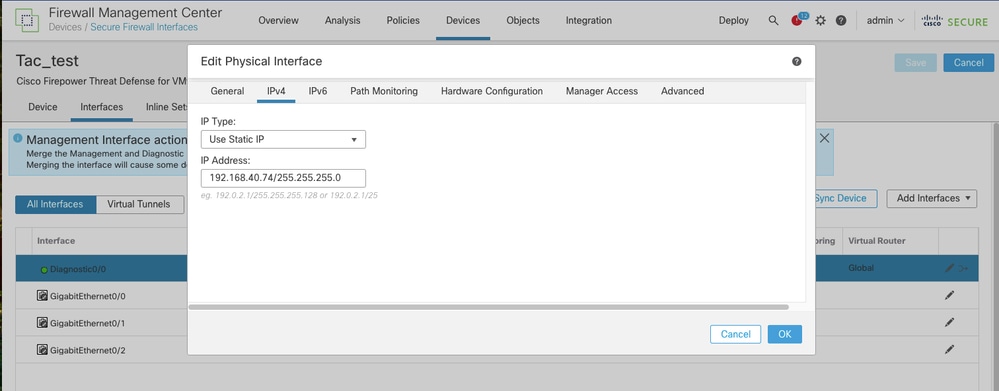Edit GigabitEthernet0/0 using its pencil icon
Image resolution: width=999 pixels, height=391 pixels.
tap(949, 295)
